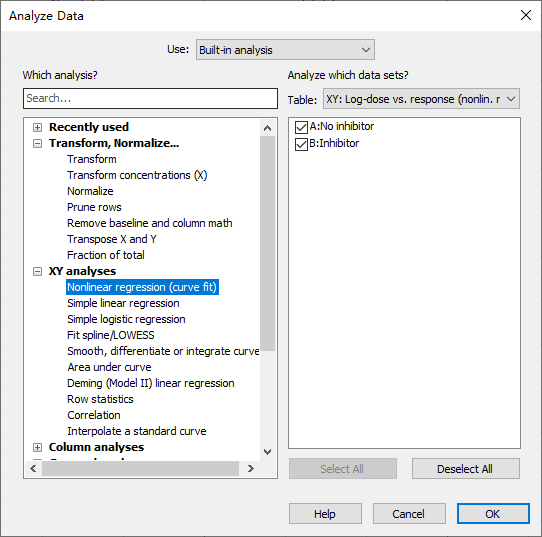
Task: Expand the Column analyses category
Action: click(37, 448)
